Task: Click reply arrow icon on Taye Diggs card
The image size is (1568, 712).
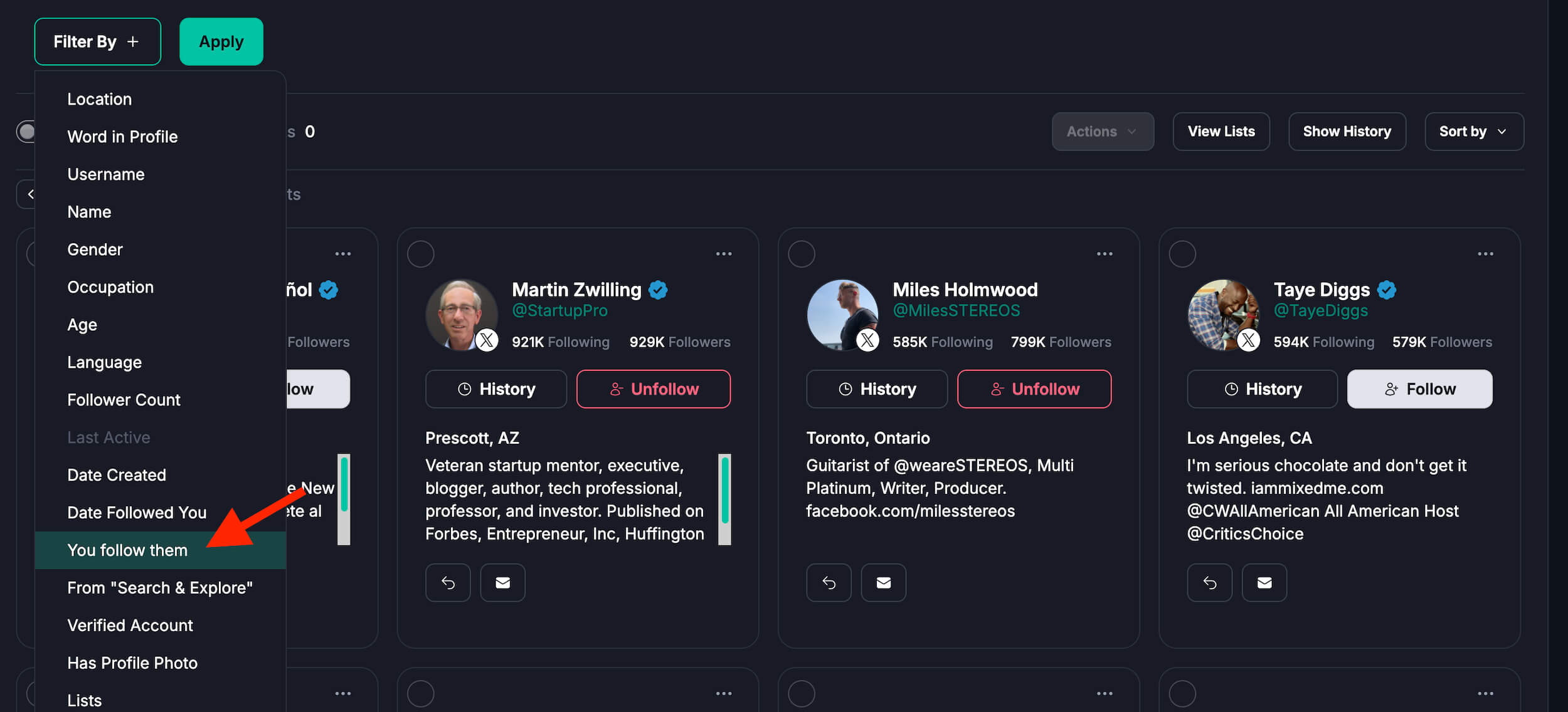Action: click(x=1209, y=583)
